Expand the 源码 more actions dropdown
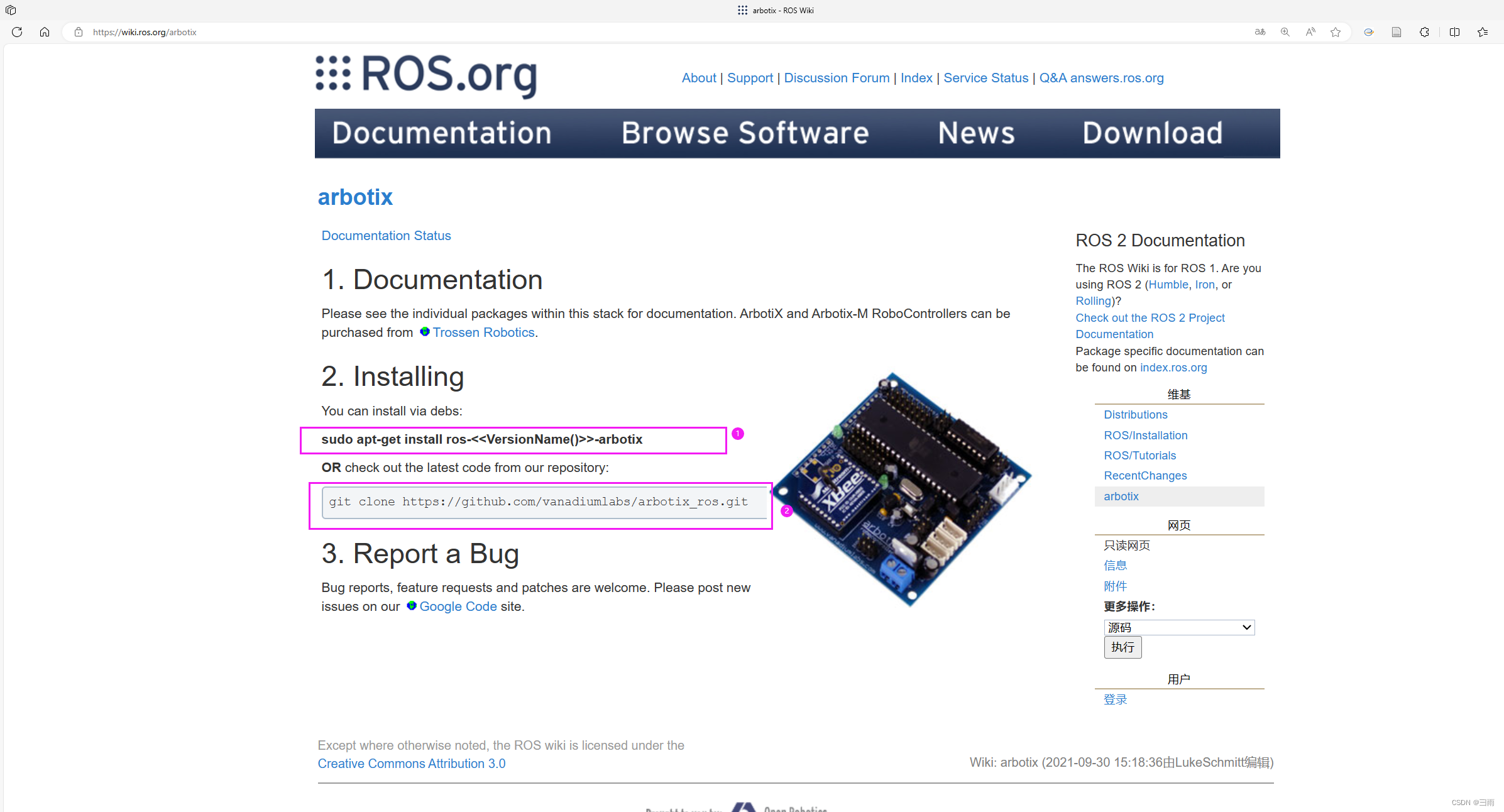The height and width of the screenshot is (812, 1504). pos(1179,627)
